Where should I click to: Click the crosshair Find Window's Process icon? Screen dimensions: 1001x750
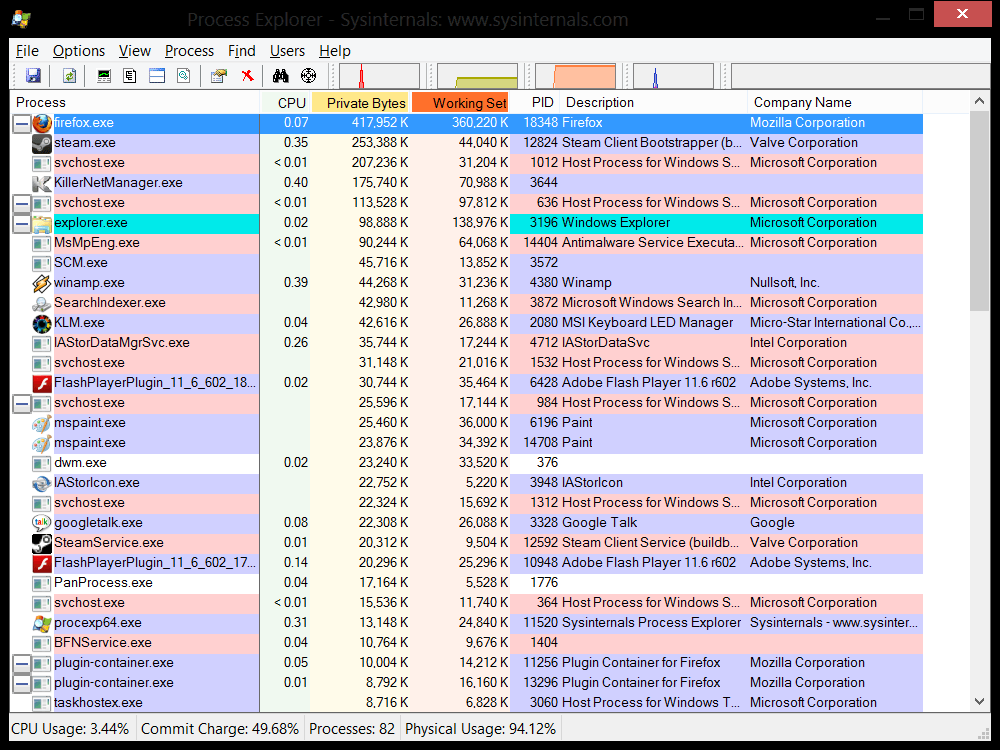(x=308, y=76)
